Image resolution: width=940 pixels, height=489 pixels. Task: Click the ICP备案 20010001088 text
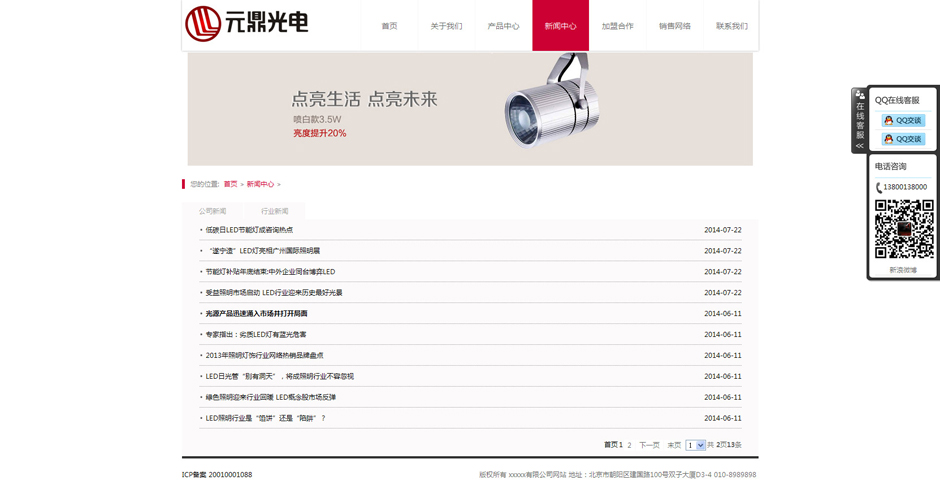pyautogui.click(x=217, y=475)
